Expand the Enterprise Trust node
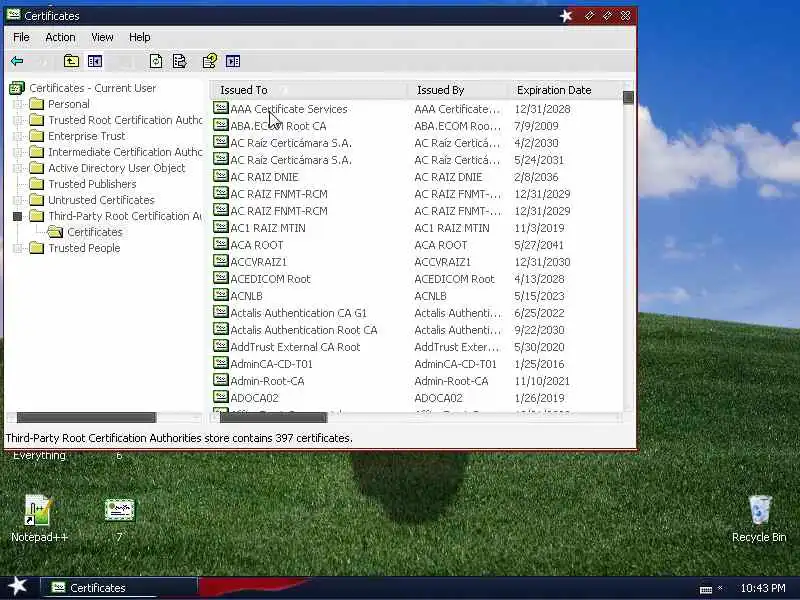The width and height of the screenshot is (800, 600). pos(18,136)
